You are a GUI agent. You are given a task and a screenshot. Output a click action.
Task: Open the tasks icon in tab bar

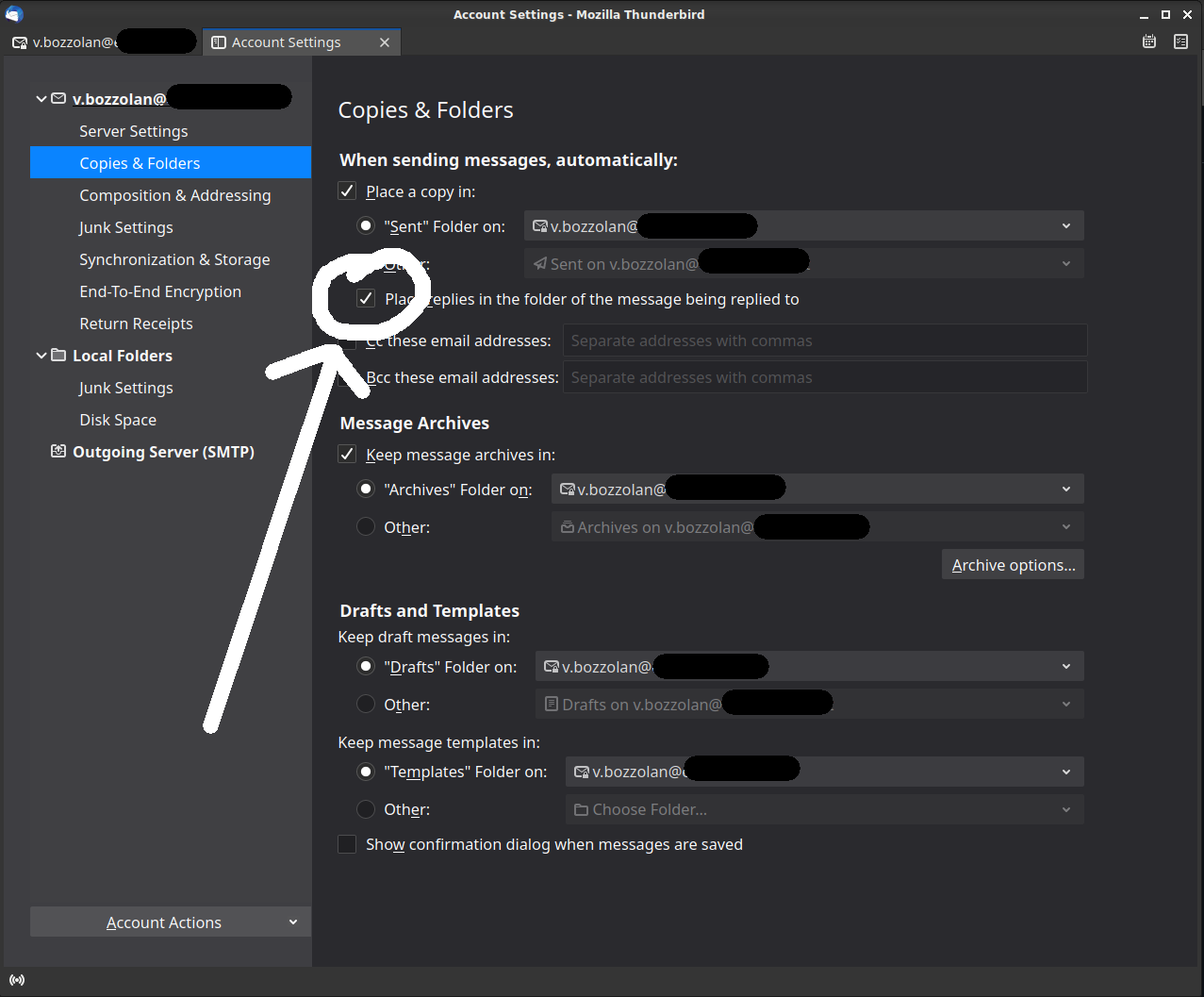point(1180,42)
